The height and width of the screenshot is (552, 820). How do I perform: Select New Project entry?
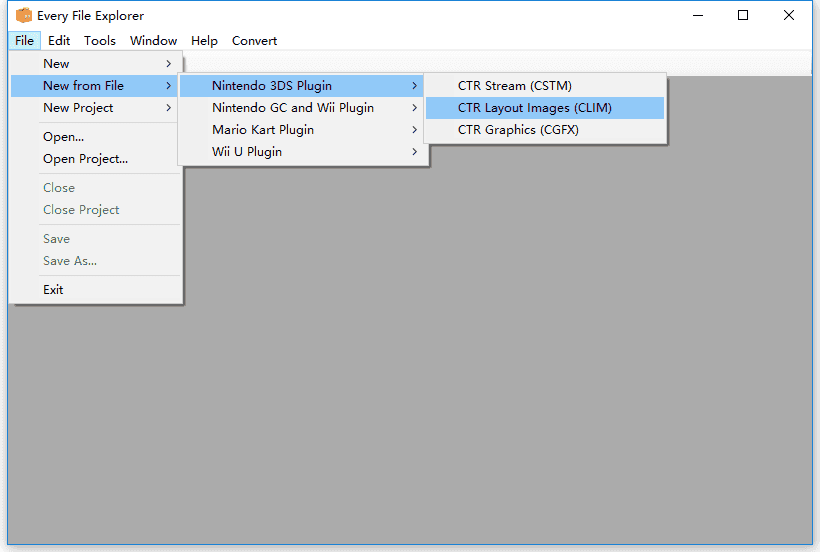pyautogui.click(x=96, y=108)
